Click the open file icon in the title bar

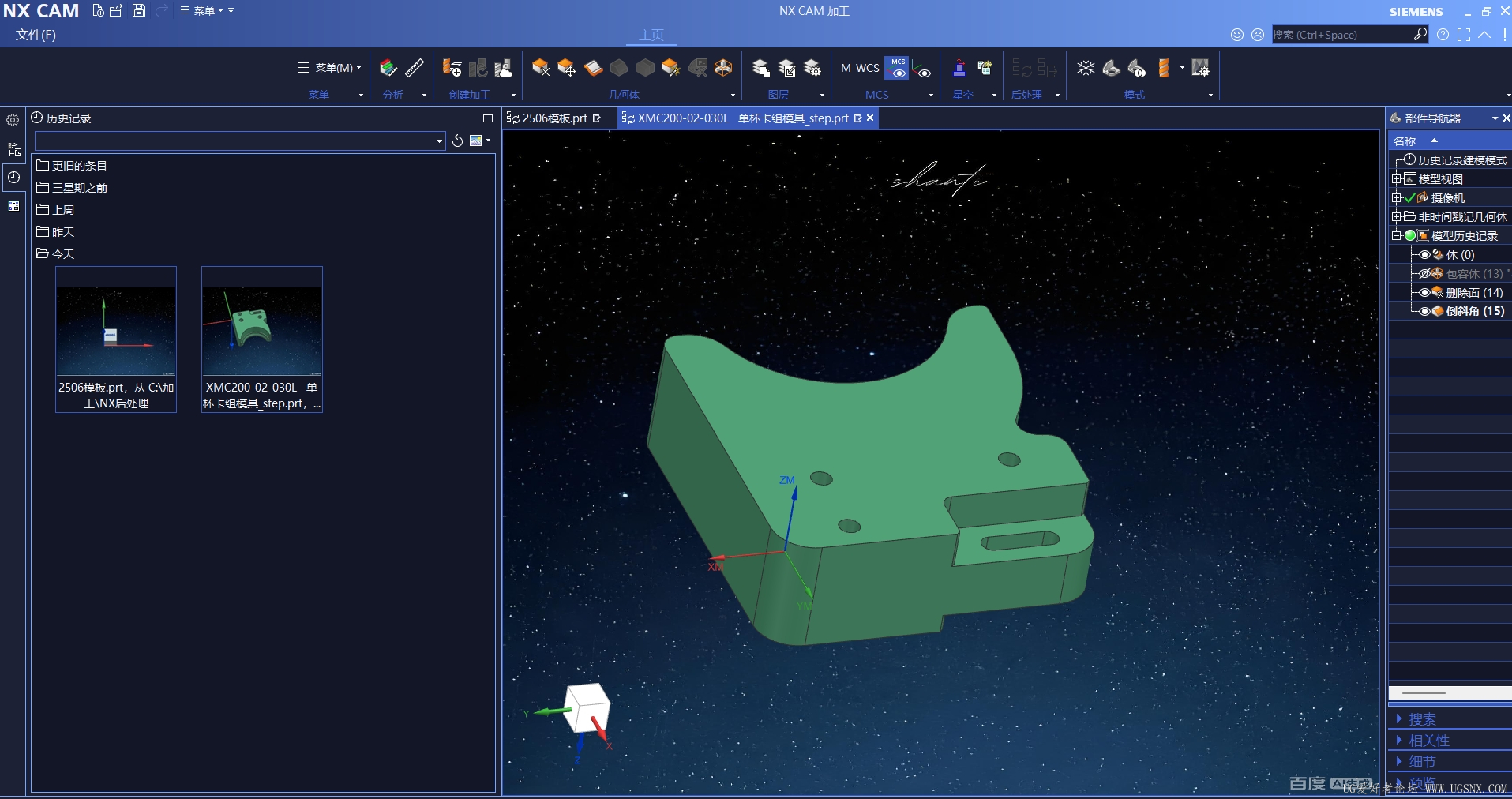[x=116, y=11]
